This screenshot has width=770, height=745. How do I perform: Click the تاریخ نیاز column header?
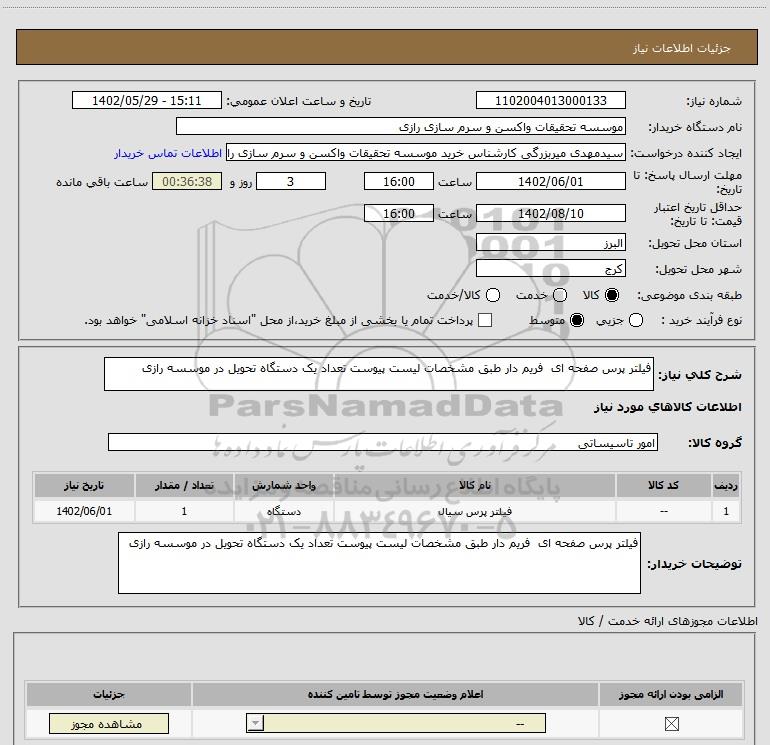[84, 485]
